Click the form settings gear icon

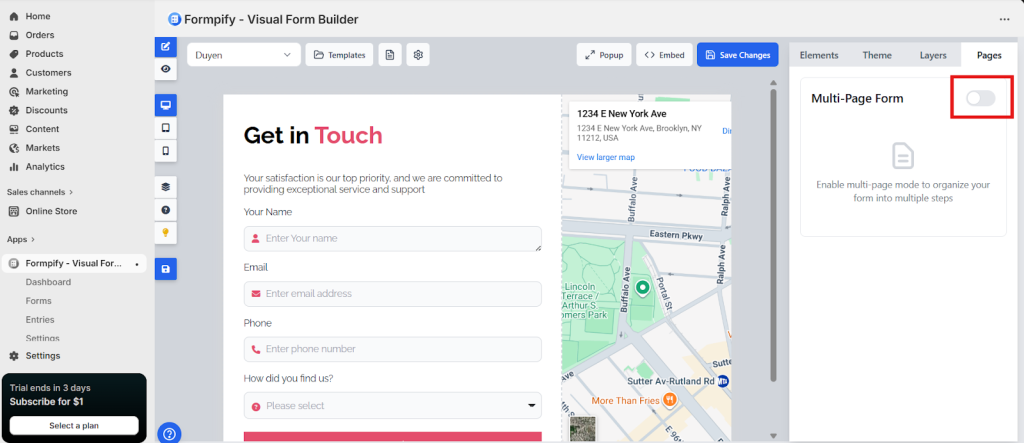click(418, 55)
